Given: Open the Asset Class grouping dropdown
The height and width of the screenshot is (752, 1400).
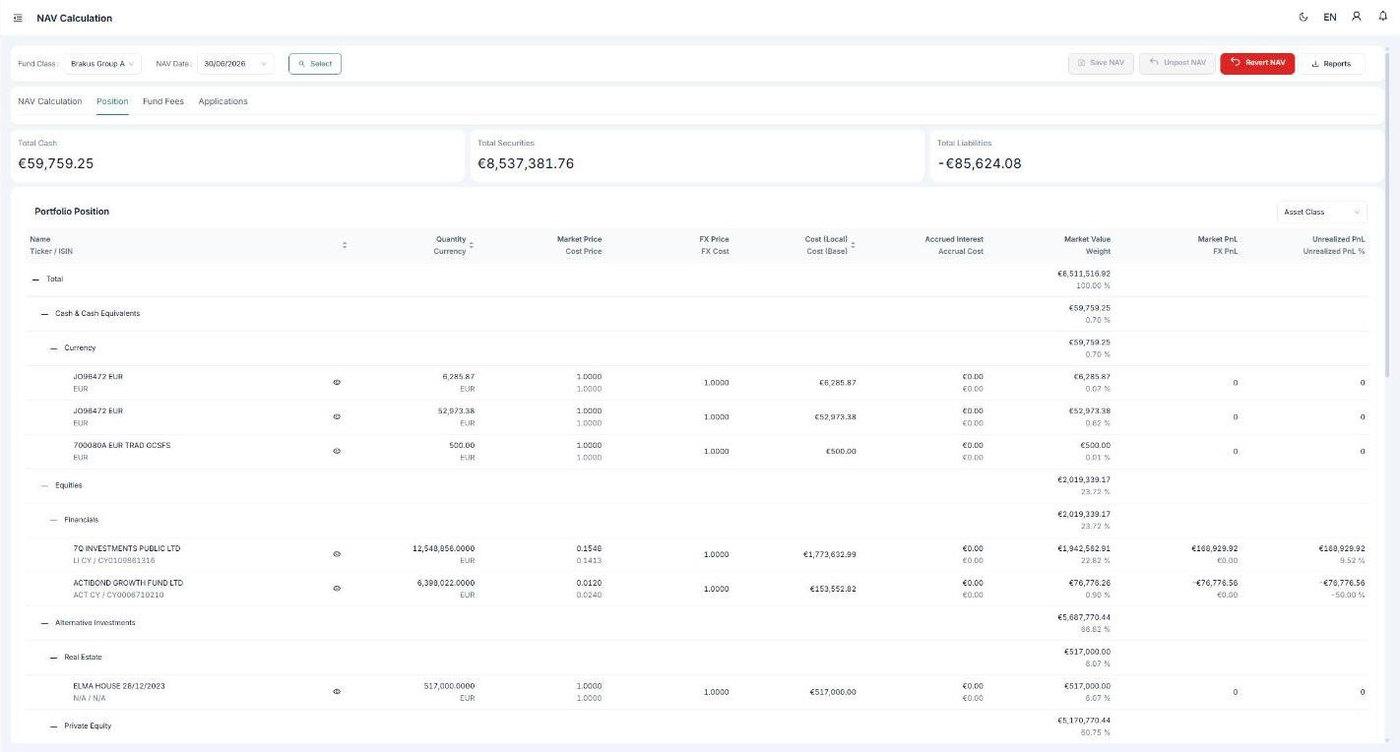Looking at the screenshot, I should [x=1321, y=212].
